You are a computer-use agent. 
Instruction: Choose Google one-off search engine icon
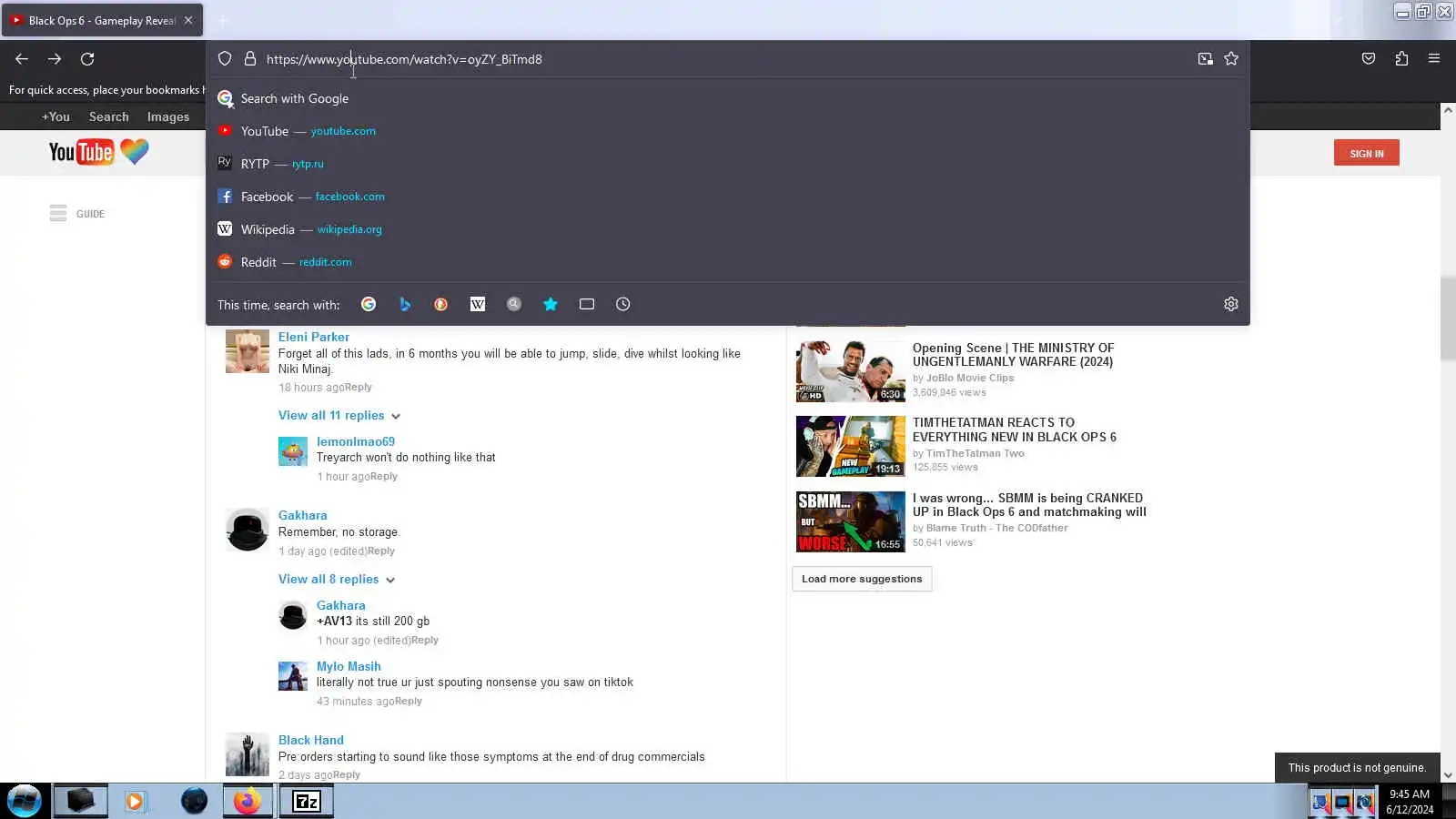click(369, 305)
